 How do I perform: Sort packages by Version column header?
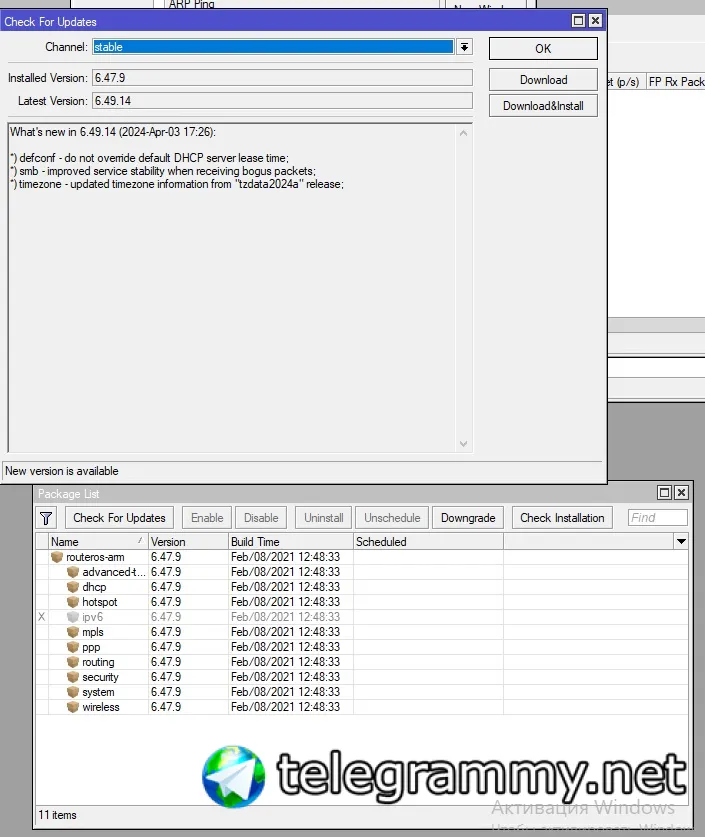click(x=188, y=542)
